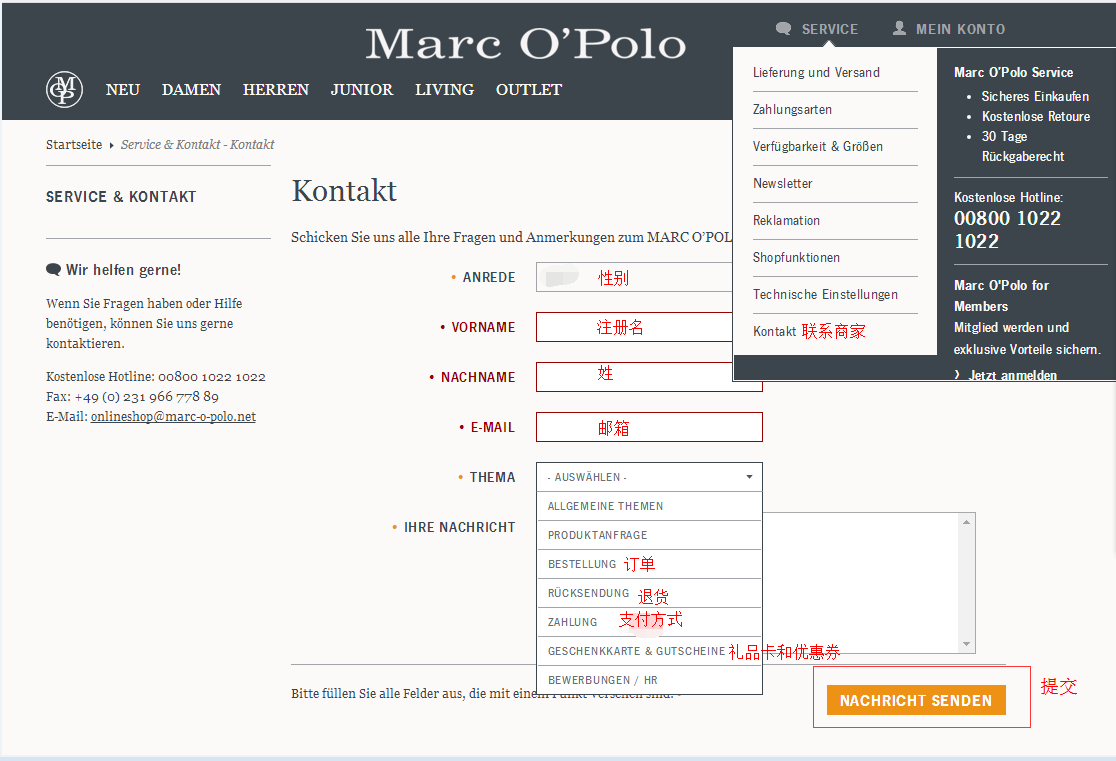Image resolution: width=1116 pixels, height=761 pixels.
Task: Click the message box scrollbar down arrow
Action: pos(967,645)
